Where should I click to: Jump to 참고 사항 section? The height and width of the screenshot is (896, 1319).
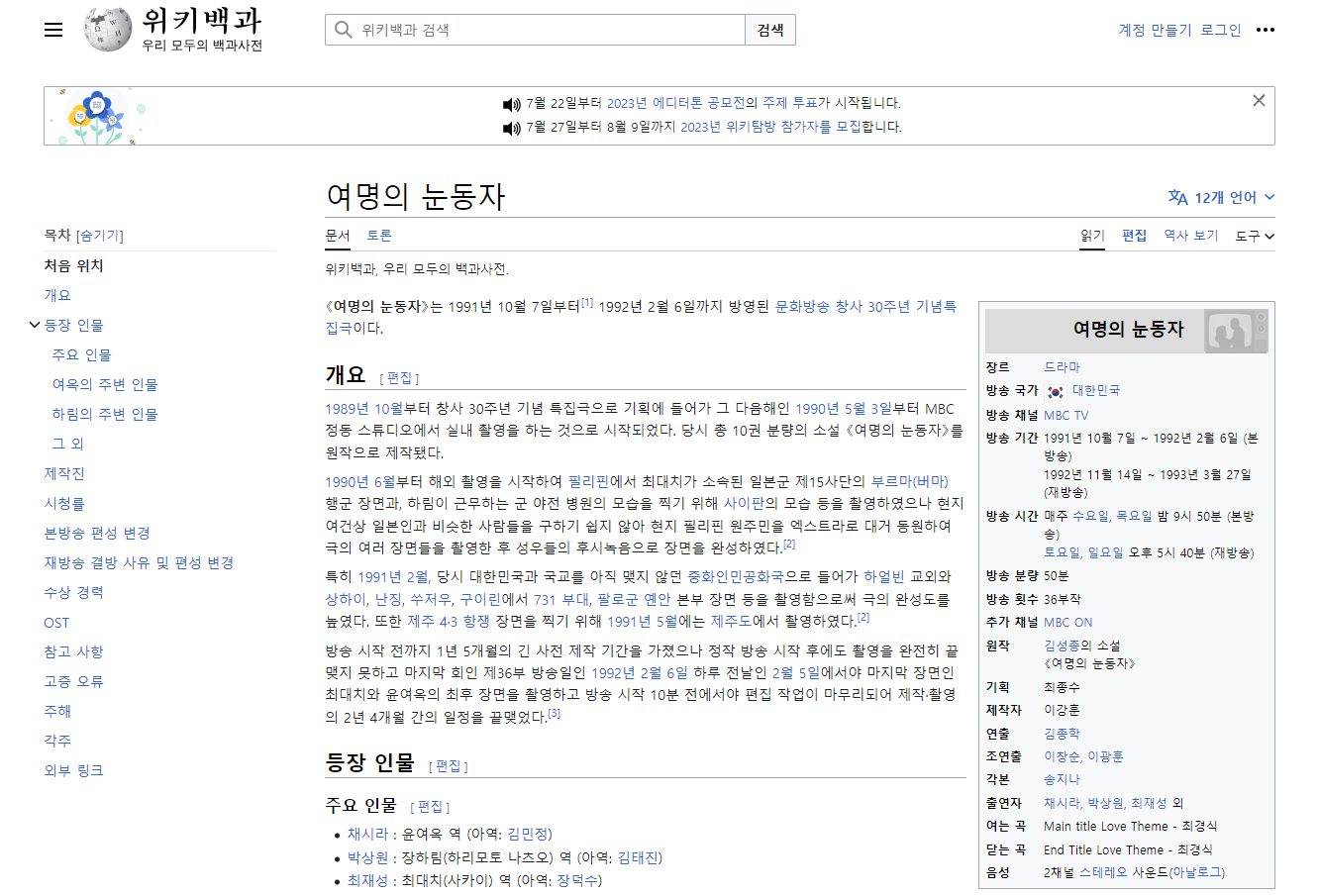pyautogui.click(x=73, y=651)
